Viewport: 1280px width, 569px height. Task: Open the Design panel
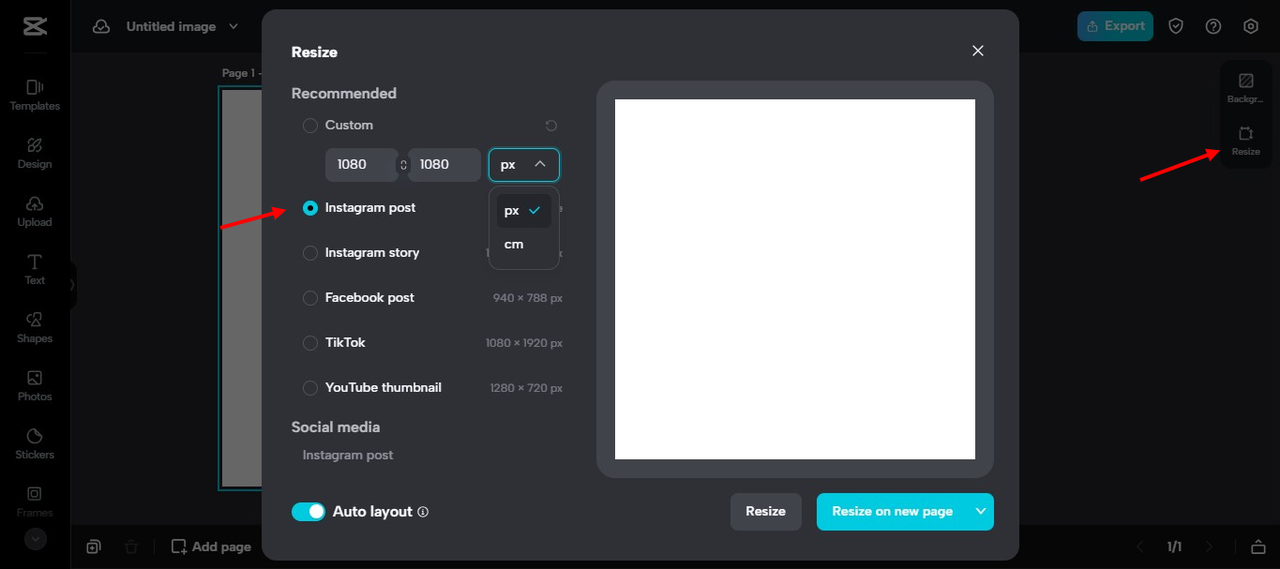tap(35, 153)
